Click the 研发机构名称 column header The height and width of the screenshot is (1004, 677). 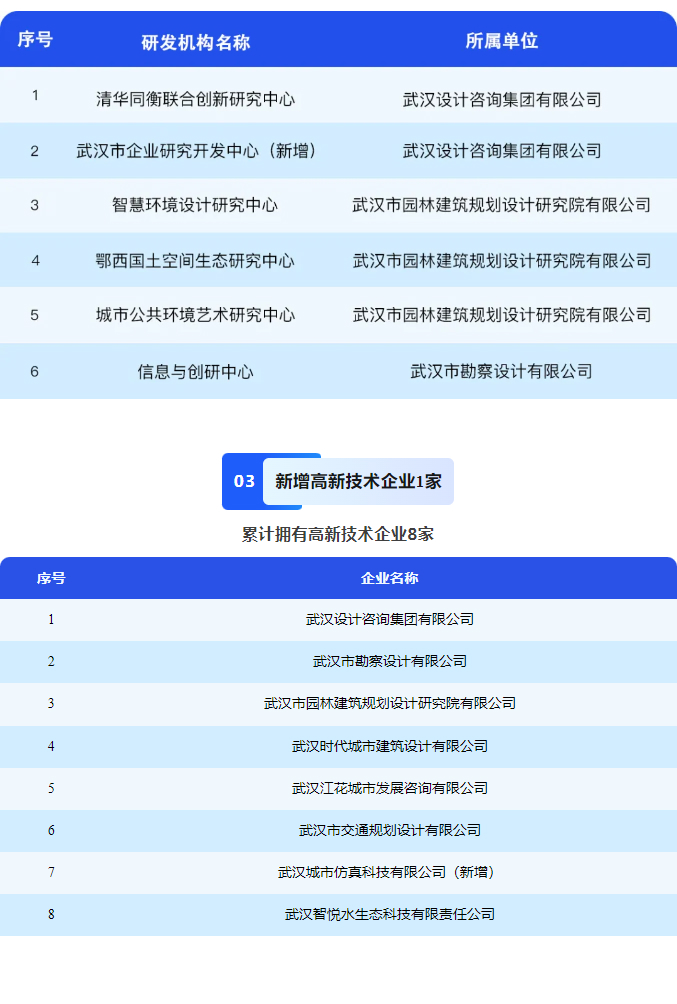195,42
